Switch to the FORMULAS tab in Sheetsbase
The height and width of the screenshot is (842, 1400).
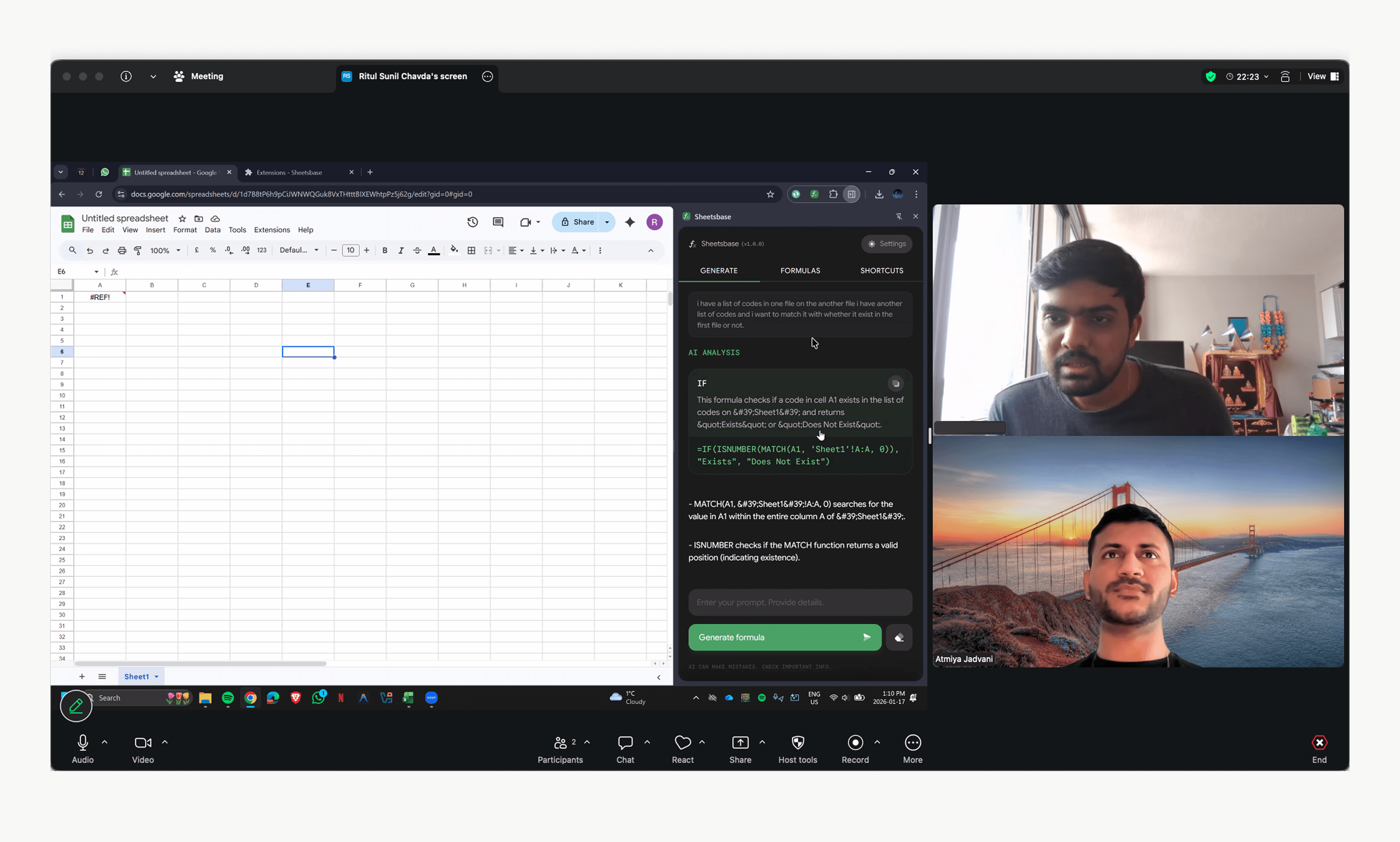800,271
